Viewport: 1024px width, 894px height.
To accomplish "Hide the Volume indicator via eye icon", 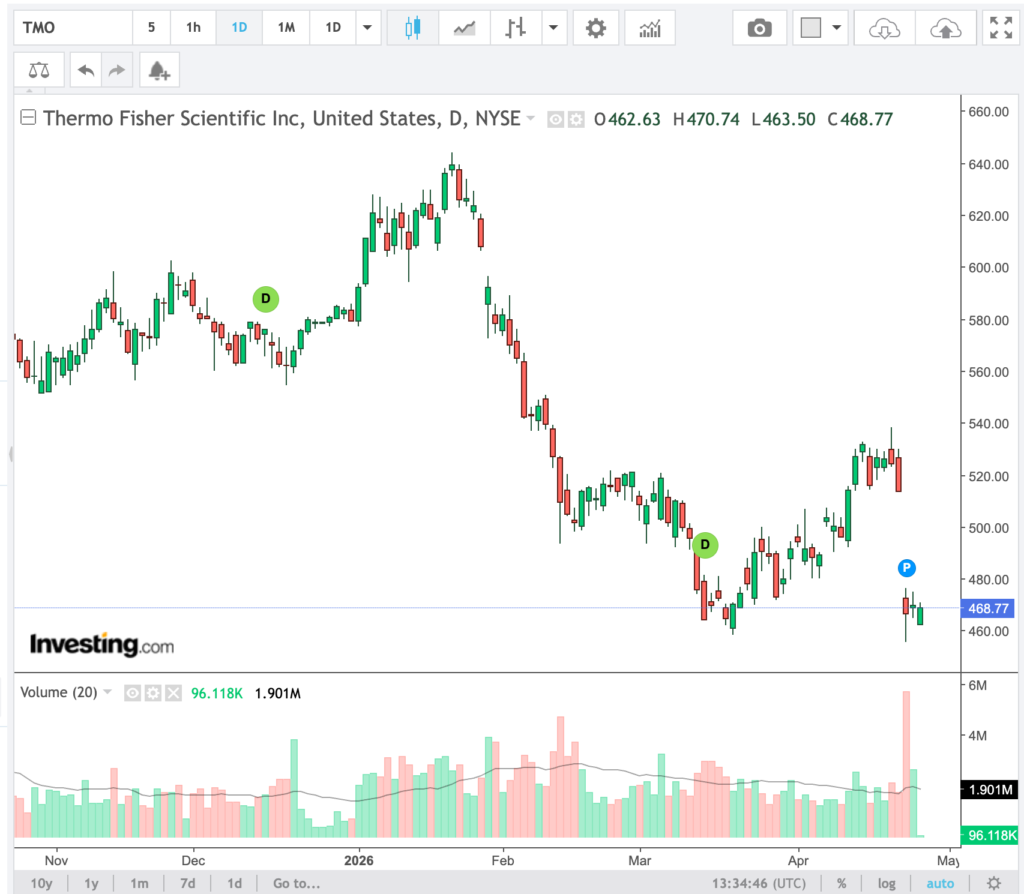I will [x=132, y=692].
